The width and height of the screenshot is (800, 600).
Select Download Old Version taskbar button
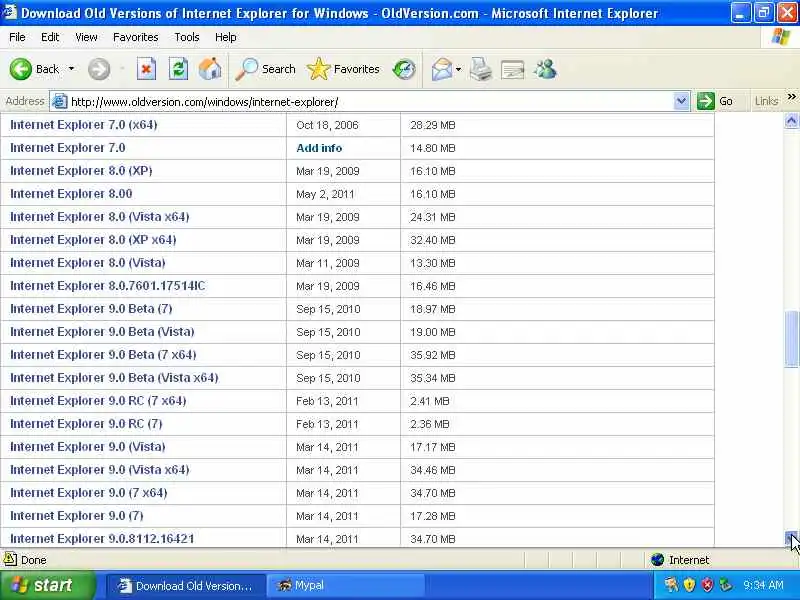click(186, 585)
